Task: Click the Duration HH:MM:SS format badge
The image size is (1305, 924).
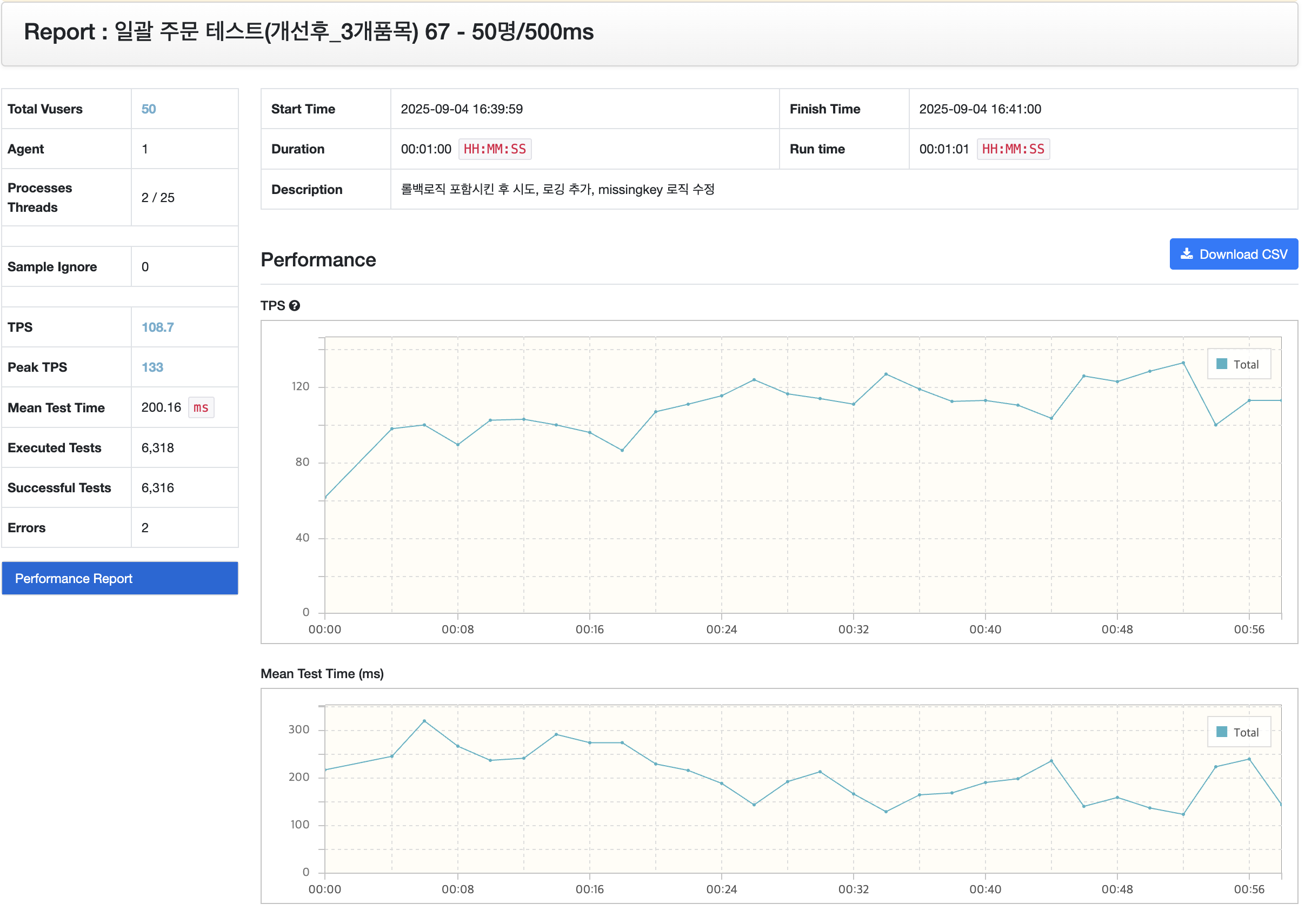Action: (x=495, y=150)
